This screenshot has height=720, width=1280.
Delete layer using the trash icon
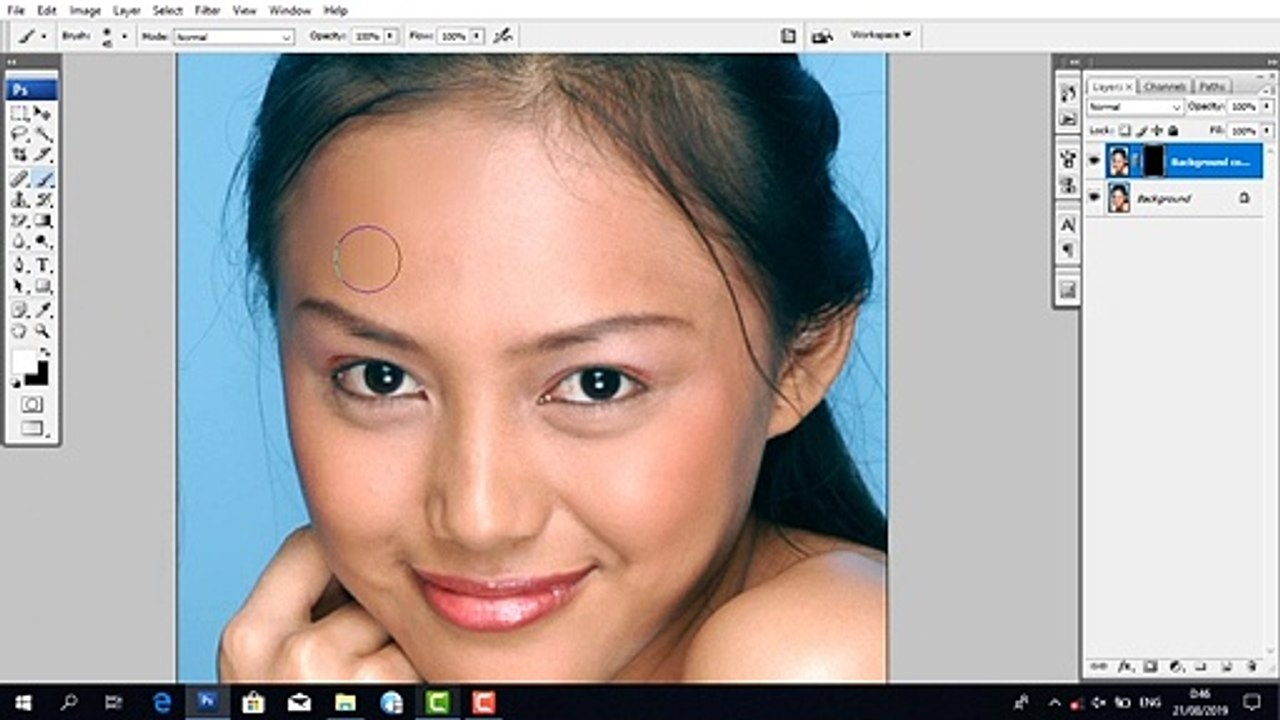click(x=1252, y=666)
